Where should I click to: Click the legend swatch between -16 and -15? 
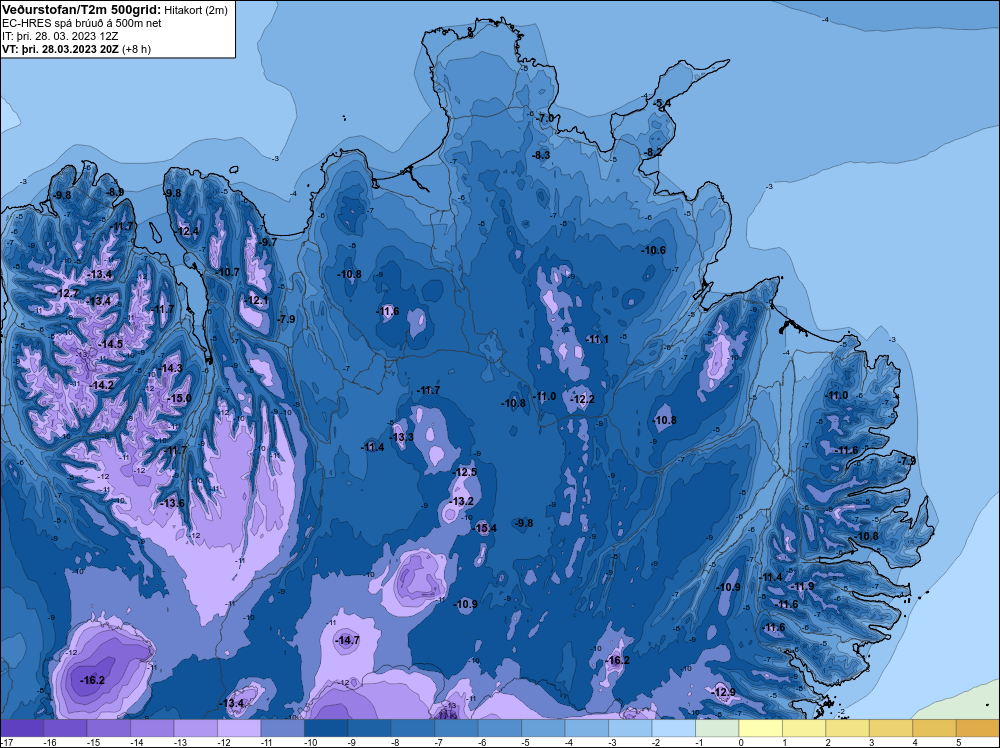[66, 728]
